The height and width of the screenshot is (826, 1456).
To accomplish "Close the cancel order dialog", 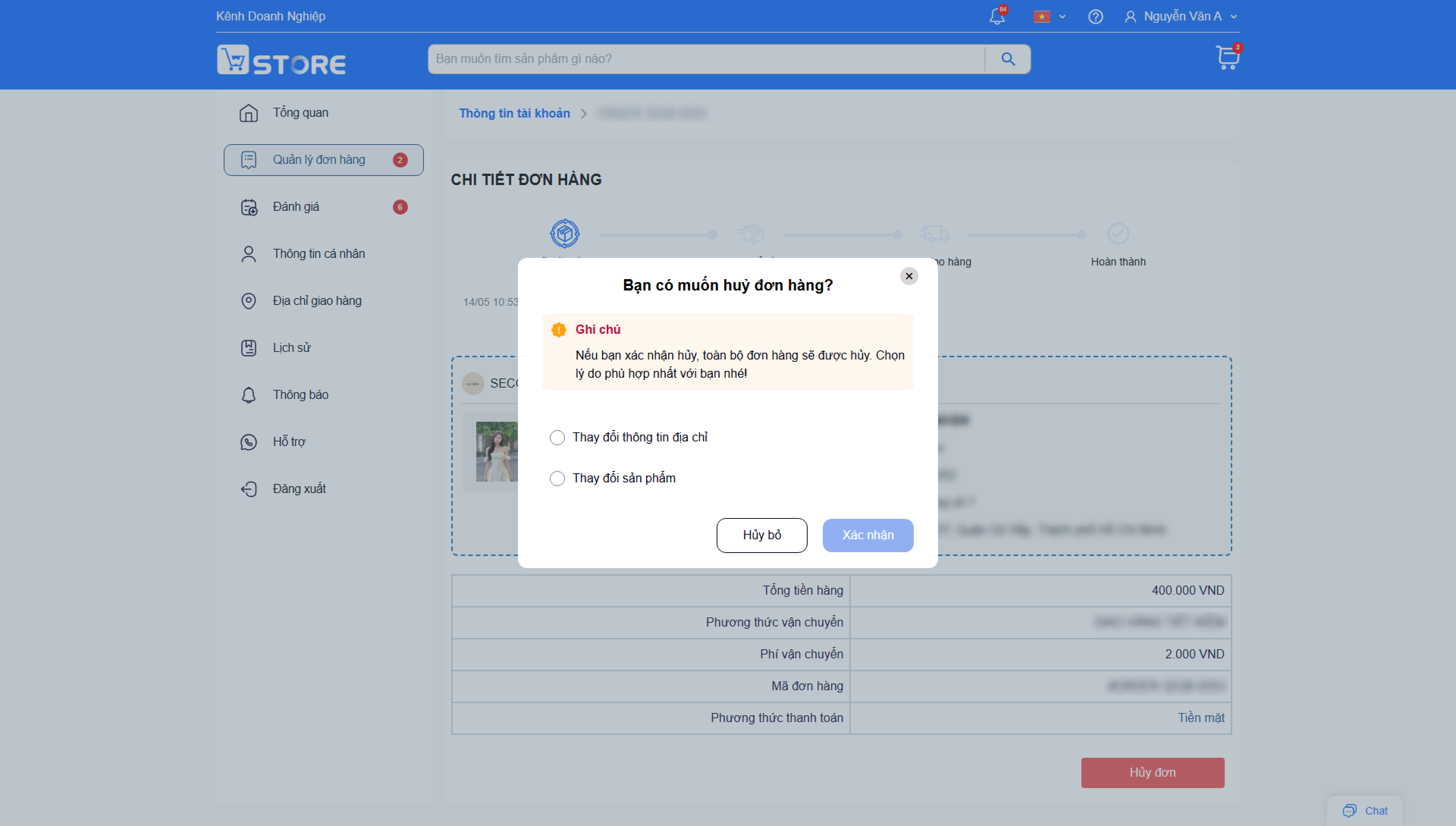I will [908, 276].
